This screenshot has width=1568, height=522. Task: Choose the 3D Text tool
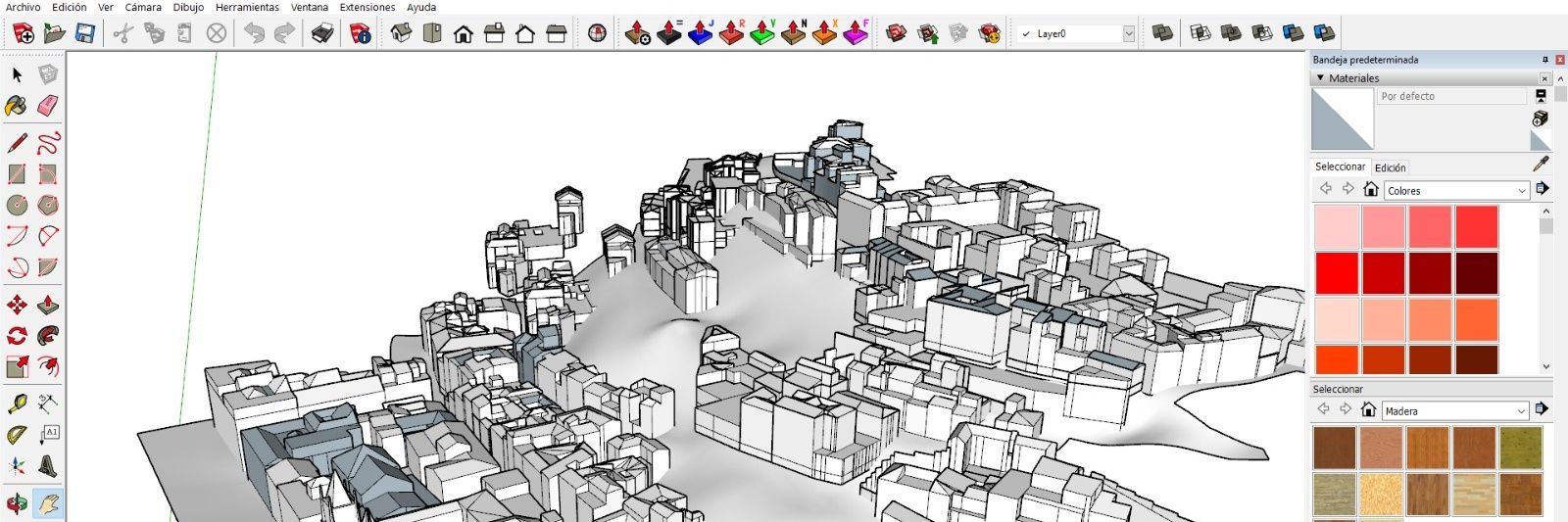48,466
